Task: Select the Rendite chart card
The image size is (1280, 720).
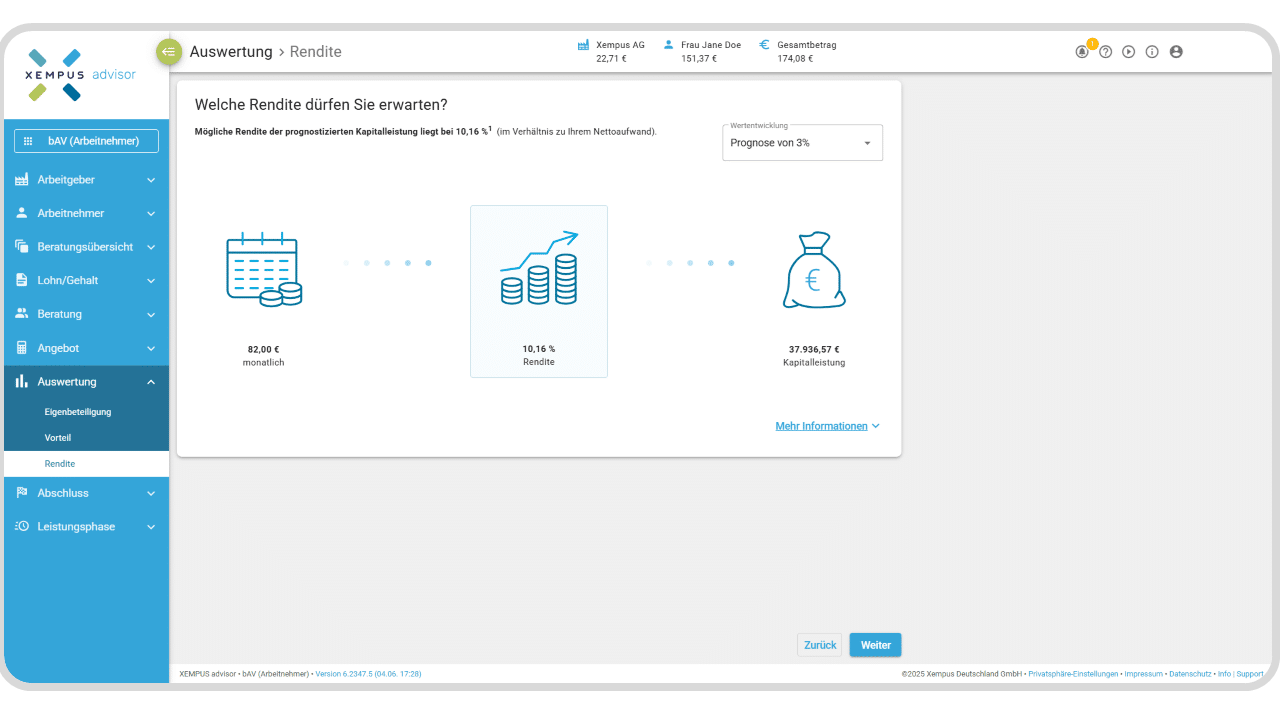Action: pos(538,291)
